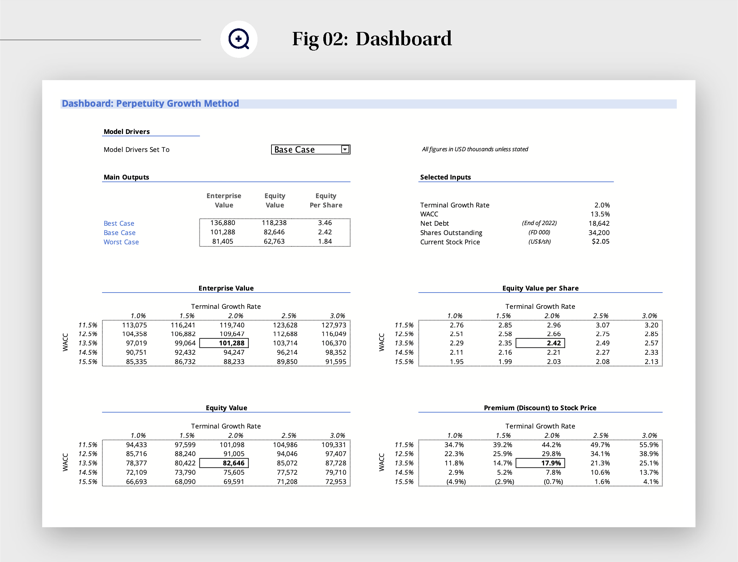Click the blue Base Case row label
This screenshot has height=562, width=738.
119,233
